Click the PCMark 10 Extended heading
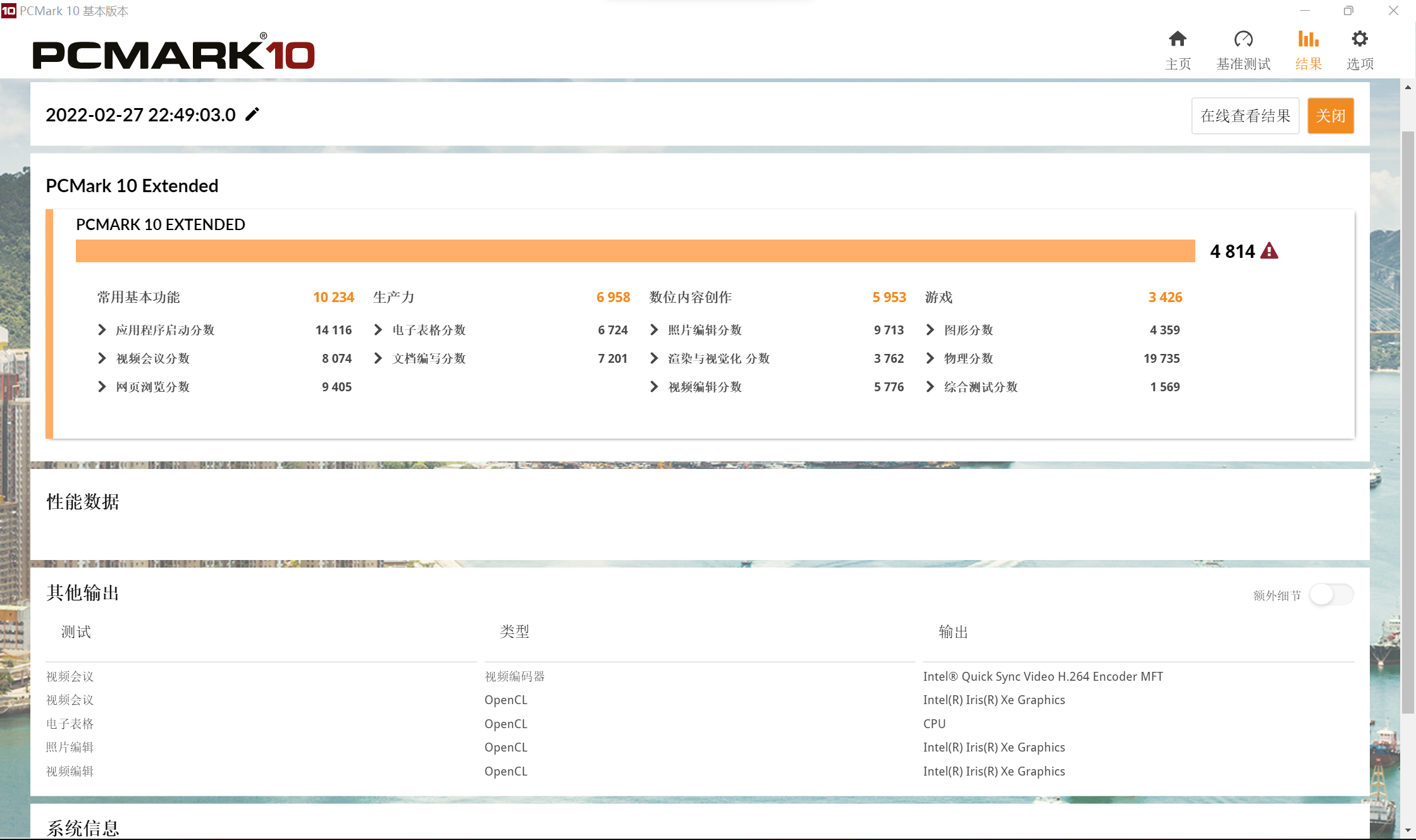 (132, 186)
